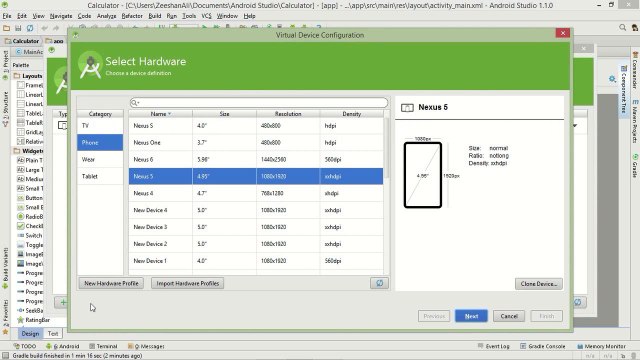The height and width of the screenshot is (360, 640).
Task: Select the Calculator breadcrumb tab
Action: point(22,41)
